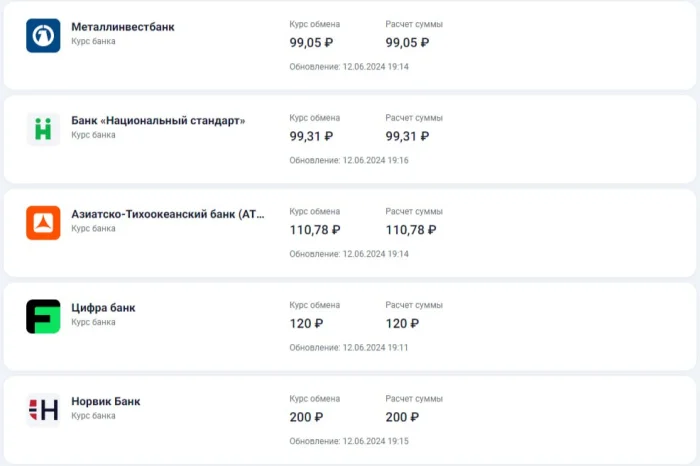700x466 pixels.
Task: Open the Металлинвестбанк bank name link
Action: click(x=123, y=27)
